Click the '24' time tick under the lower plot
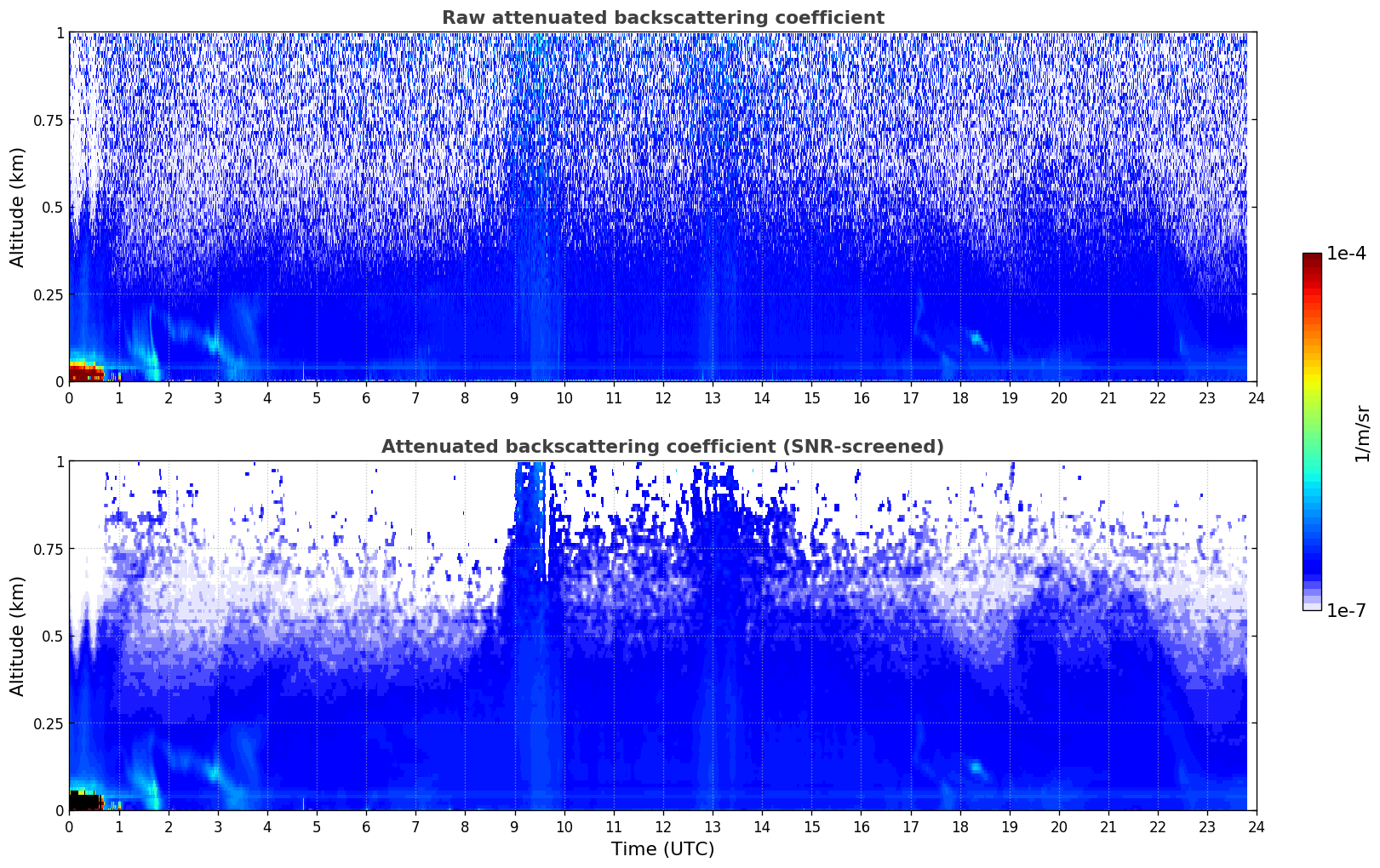Viewport: 1380px width, 868px height. point(1257,826)
